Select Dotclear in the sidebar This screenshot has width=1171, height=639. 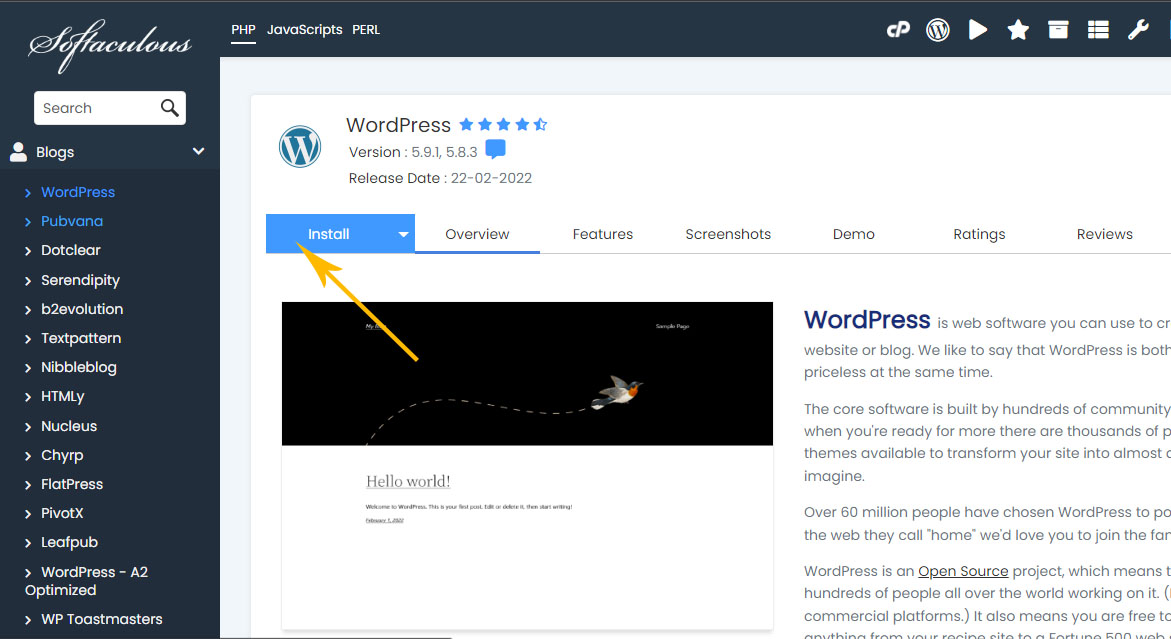point(70,251)
